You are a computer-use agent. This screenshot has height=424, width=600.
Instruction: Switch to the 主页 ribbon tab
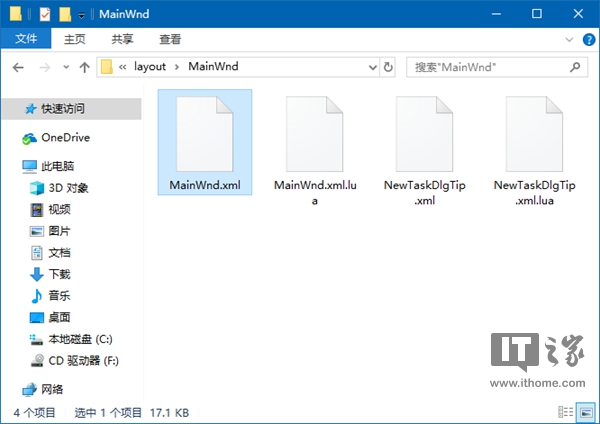(74, 39)
